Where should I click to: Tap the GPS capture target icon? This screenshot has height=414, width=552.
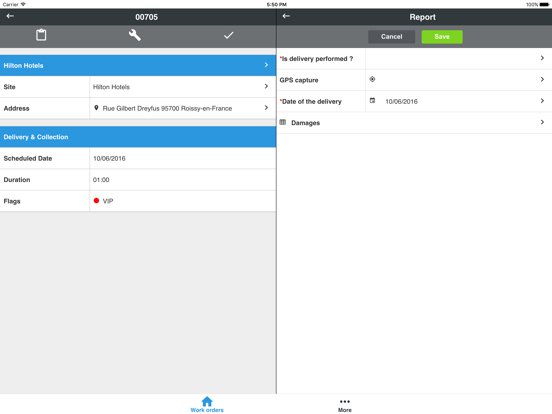(372, 80)
